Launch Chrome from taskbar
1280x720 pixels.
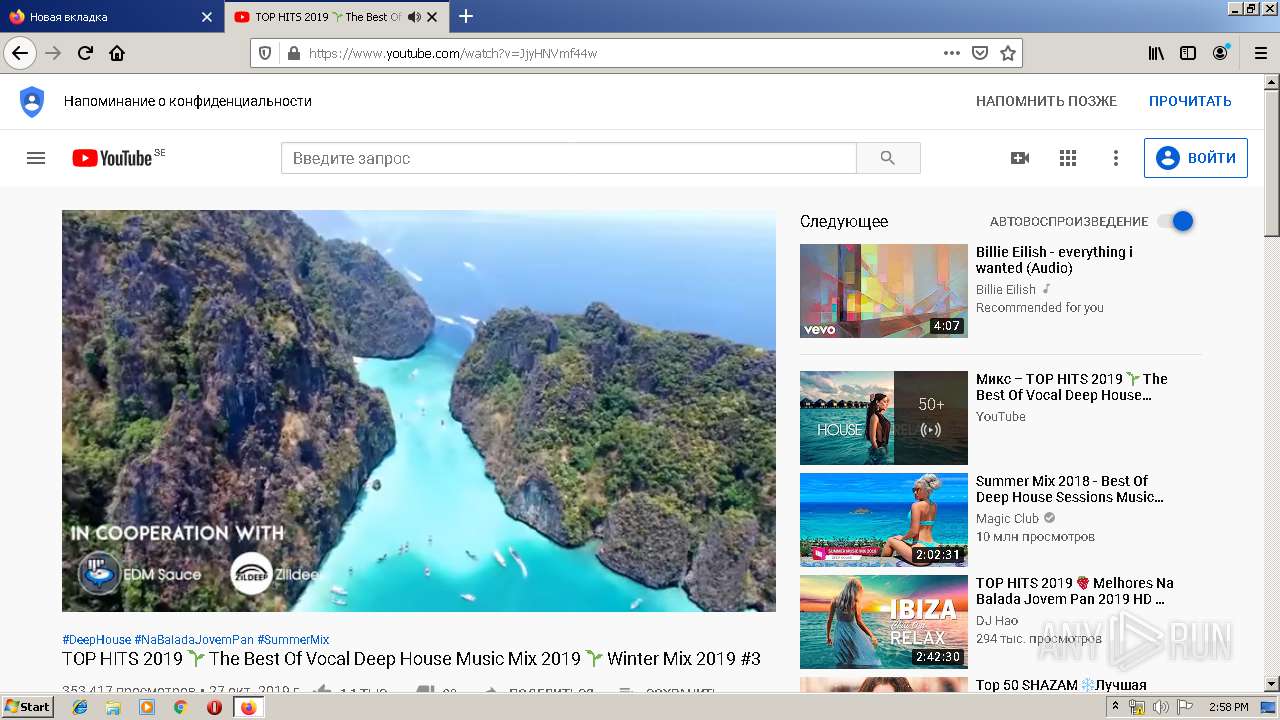click(x=180, y=707)
